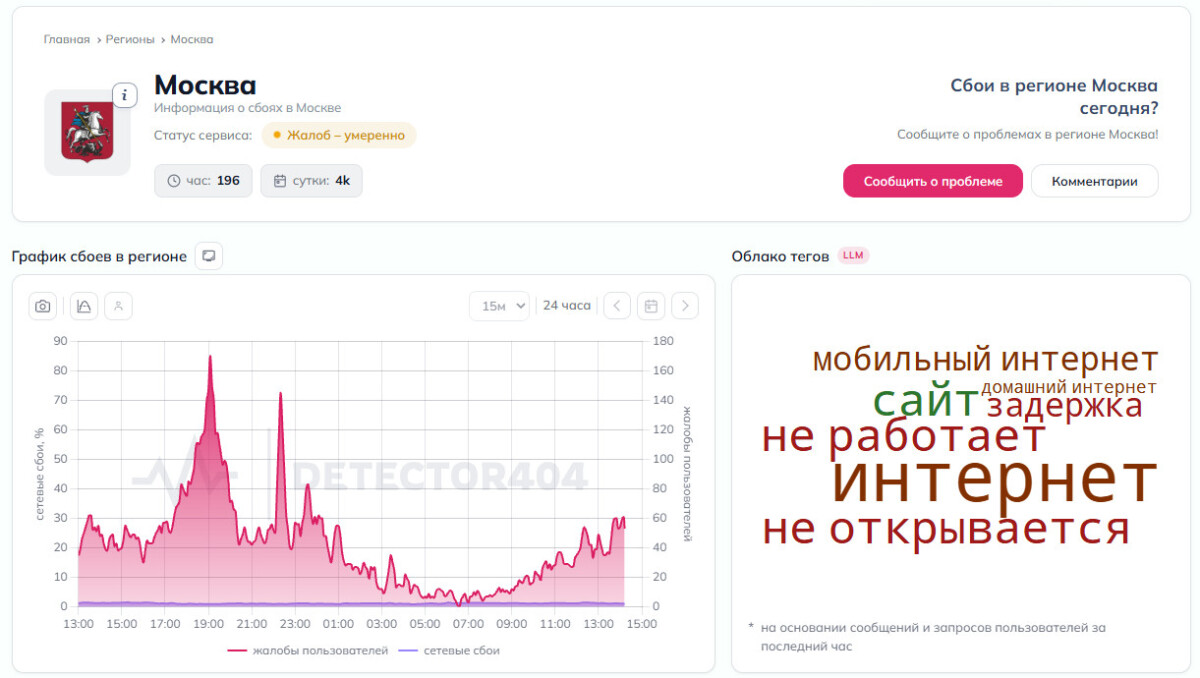Image resolution: width=1200 pixels, height=678 pixels.
Task: Click График сбоев в регионе heading
Action: pos(99,256)
